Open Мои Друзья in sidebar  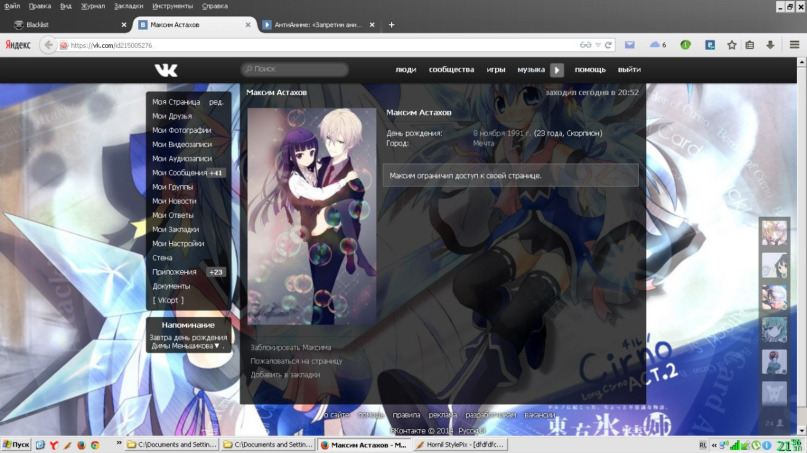pyautogui.click(x=172, y=116)
